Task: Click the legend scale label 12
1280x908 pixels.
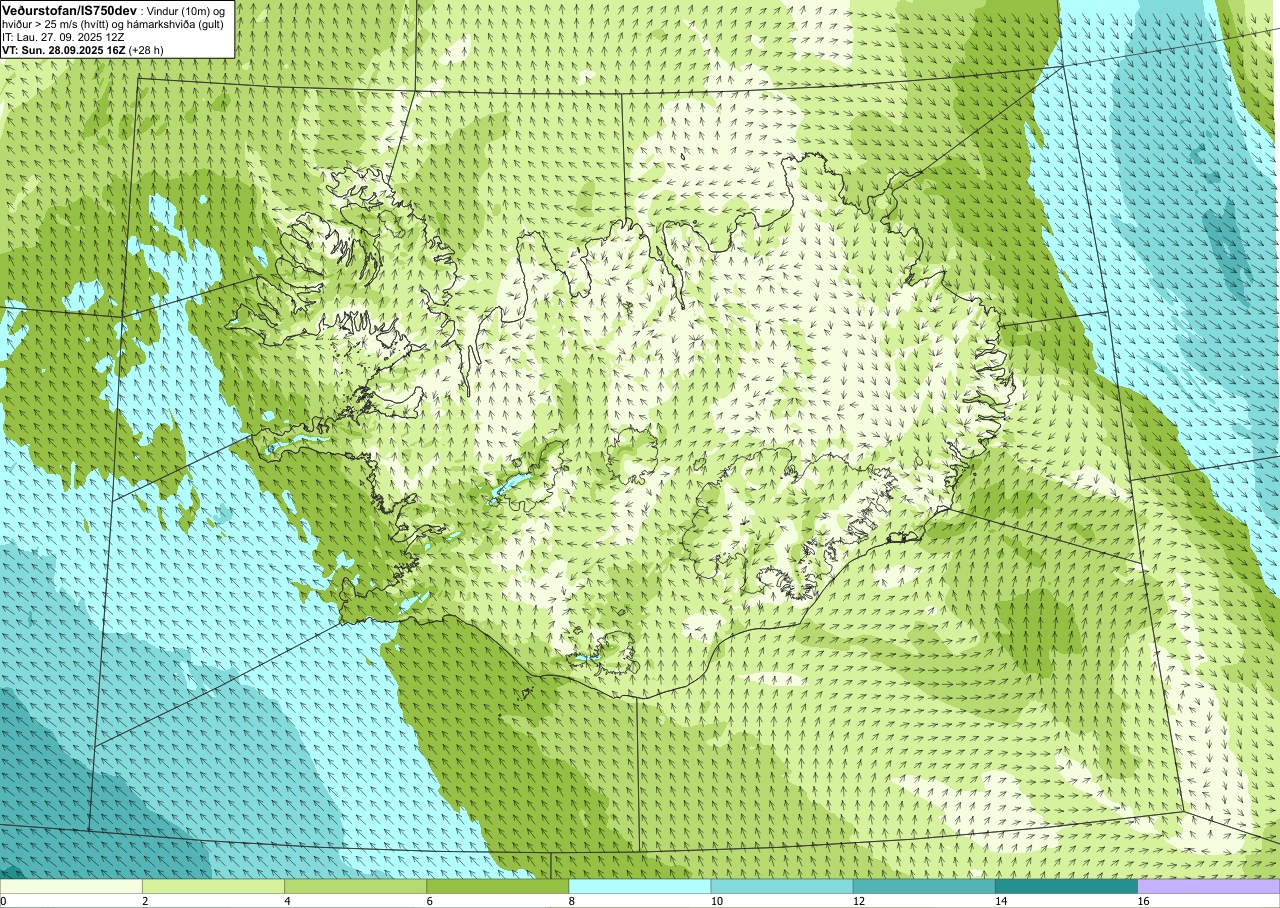Action: pyautogui.click(x=859, y=901)
